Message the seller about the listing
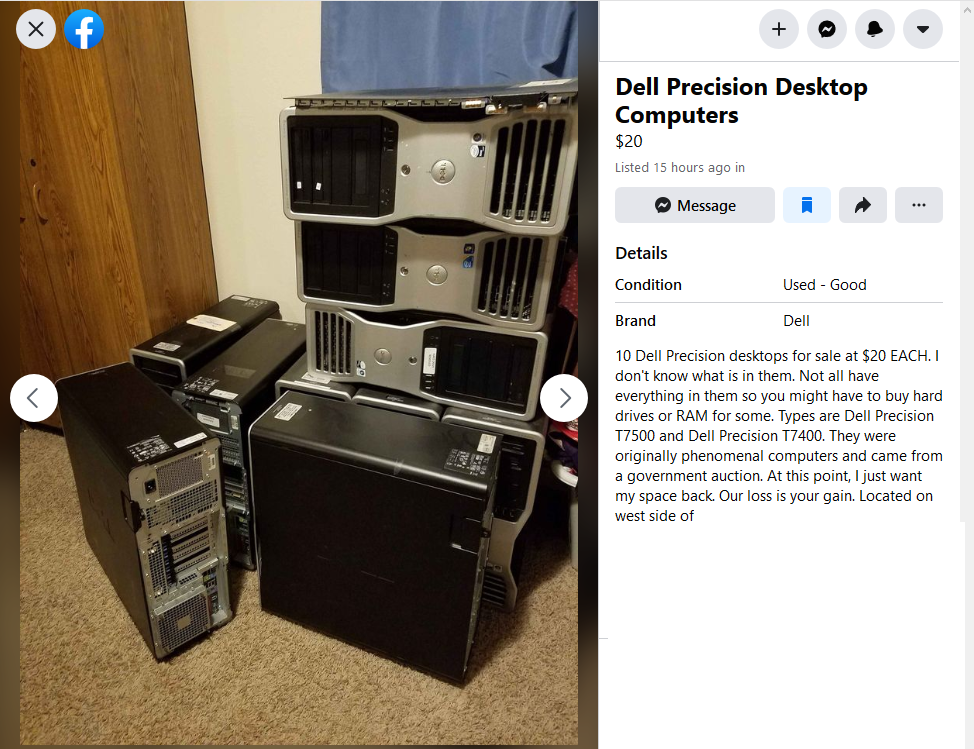 click(694, 205)
